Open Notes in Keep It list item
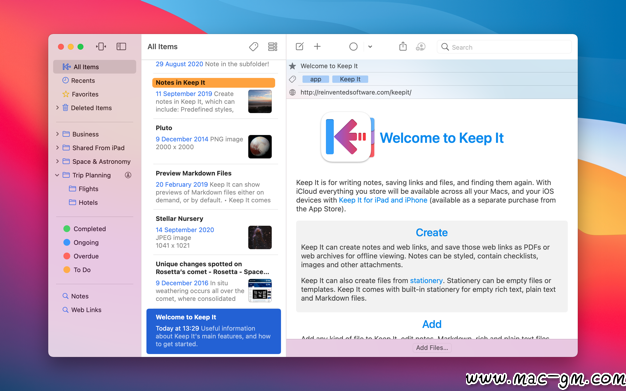Viewport: 626px width, 391px height. click(214, 96)
